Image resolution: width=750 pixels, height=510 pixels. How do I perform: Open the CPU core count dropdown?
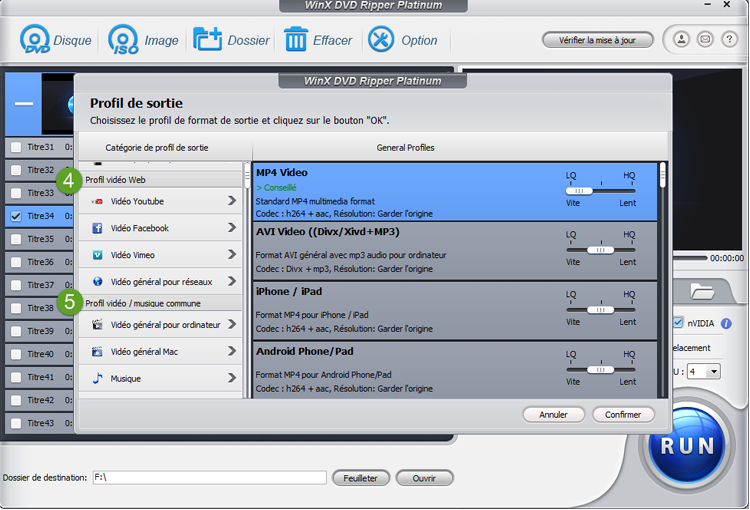pos(711,371)
